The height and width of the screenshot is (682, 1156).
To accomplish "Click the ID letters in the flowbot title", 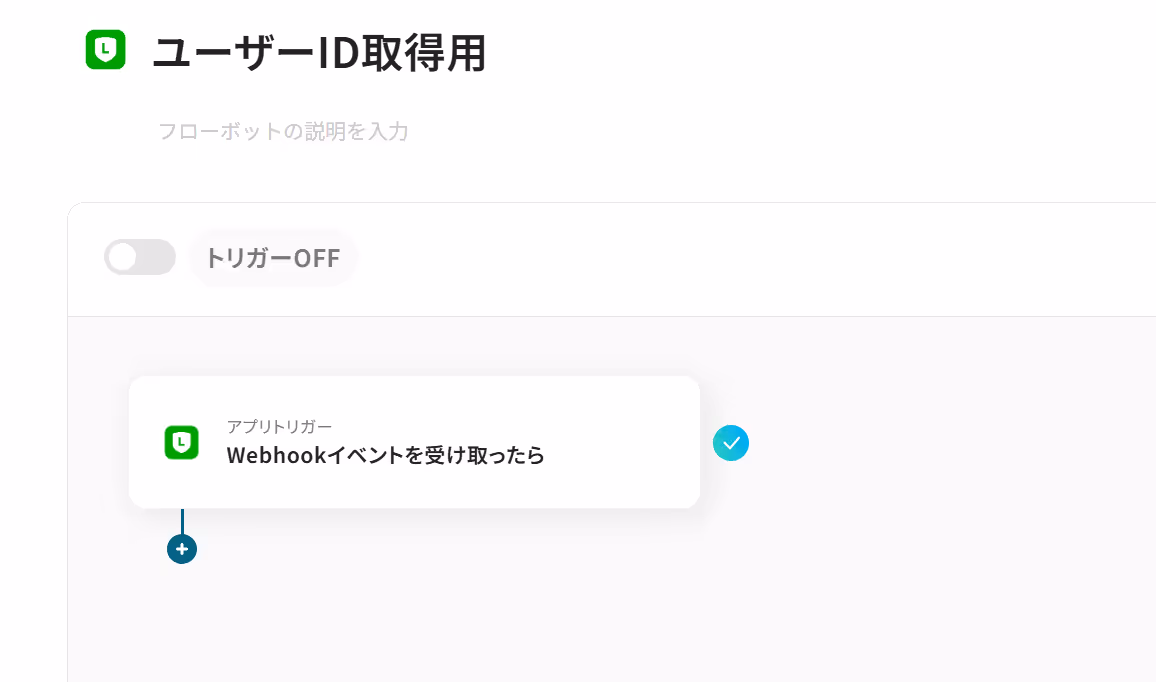I will point(338,54).
